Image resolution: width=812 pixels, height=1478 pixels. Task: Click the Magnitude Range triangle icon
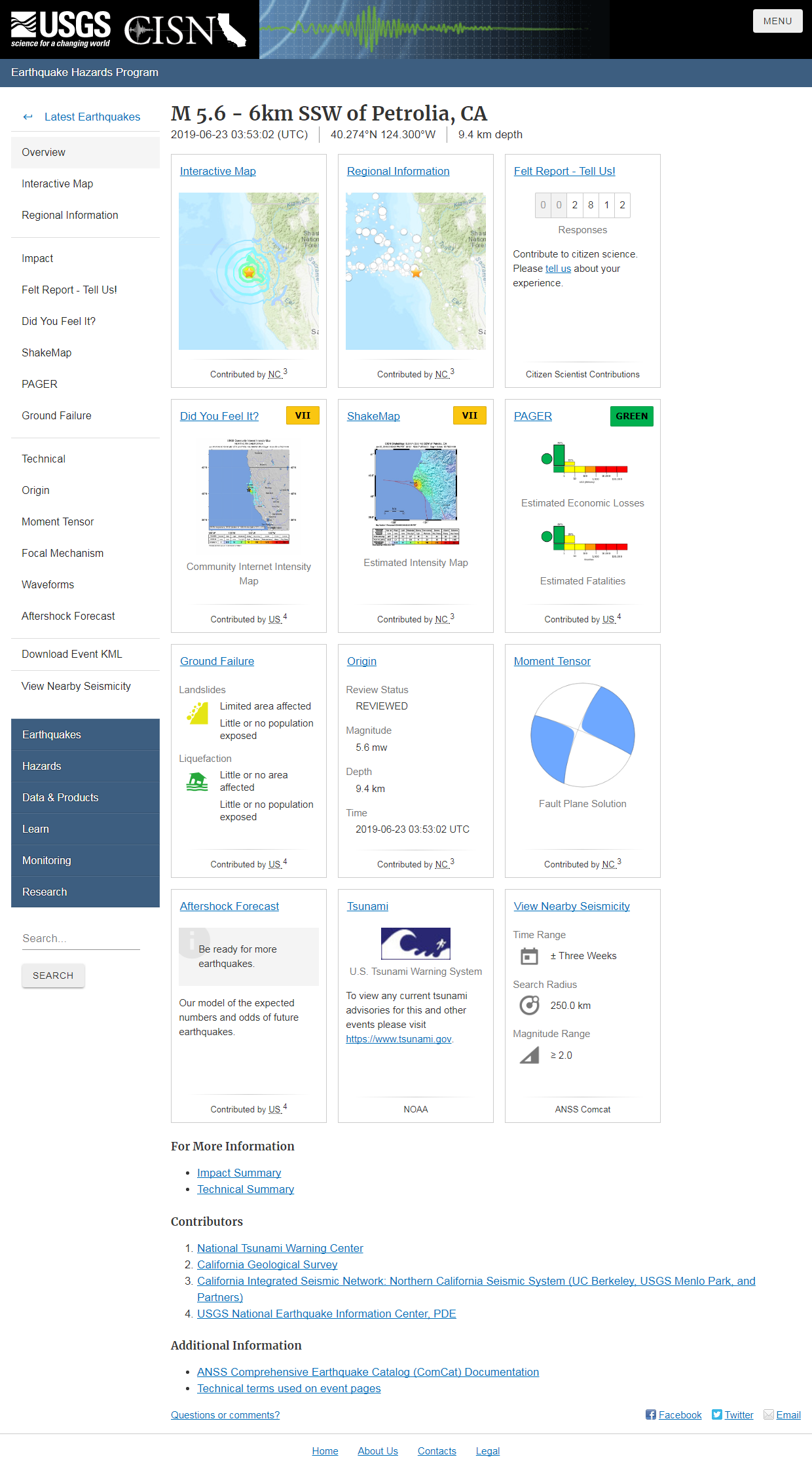529,1055
